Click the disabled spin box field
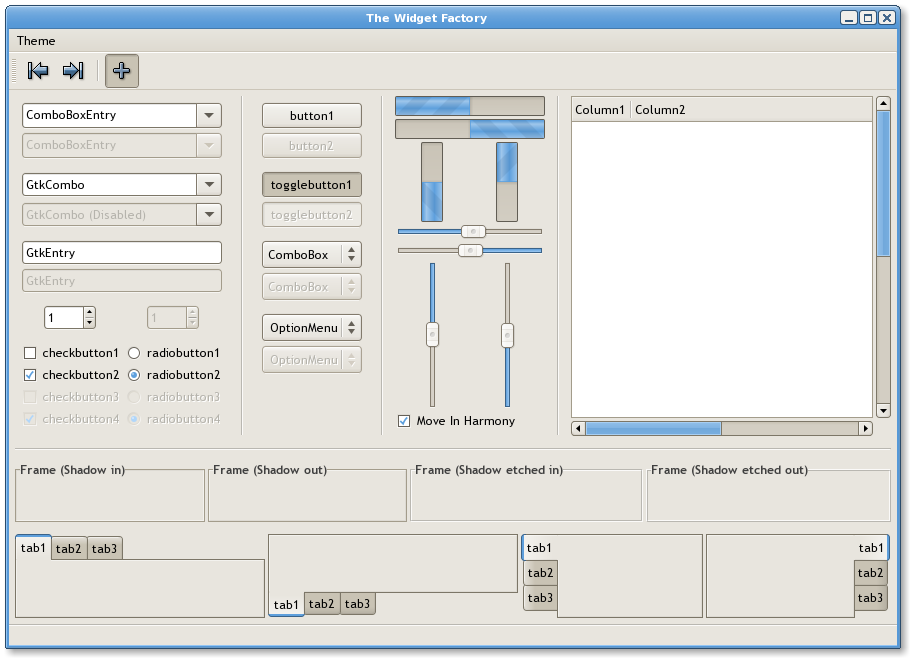 click(x=167, y=318)
